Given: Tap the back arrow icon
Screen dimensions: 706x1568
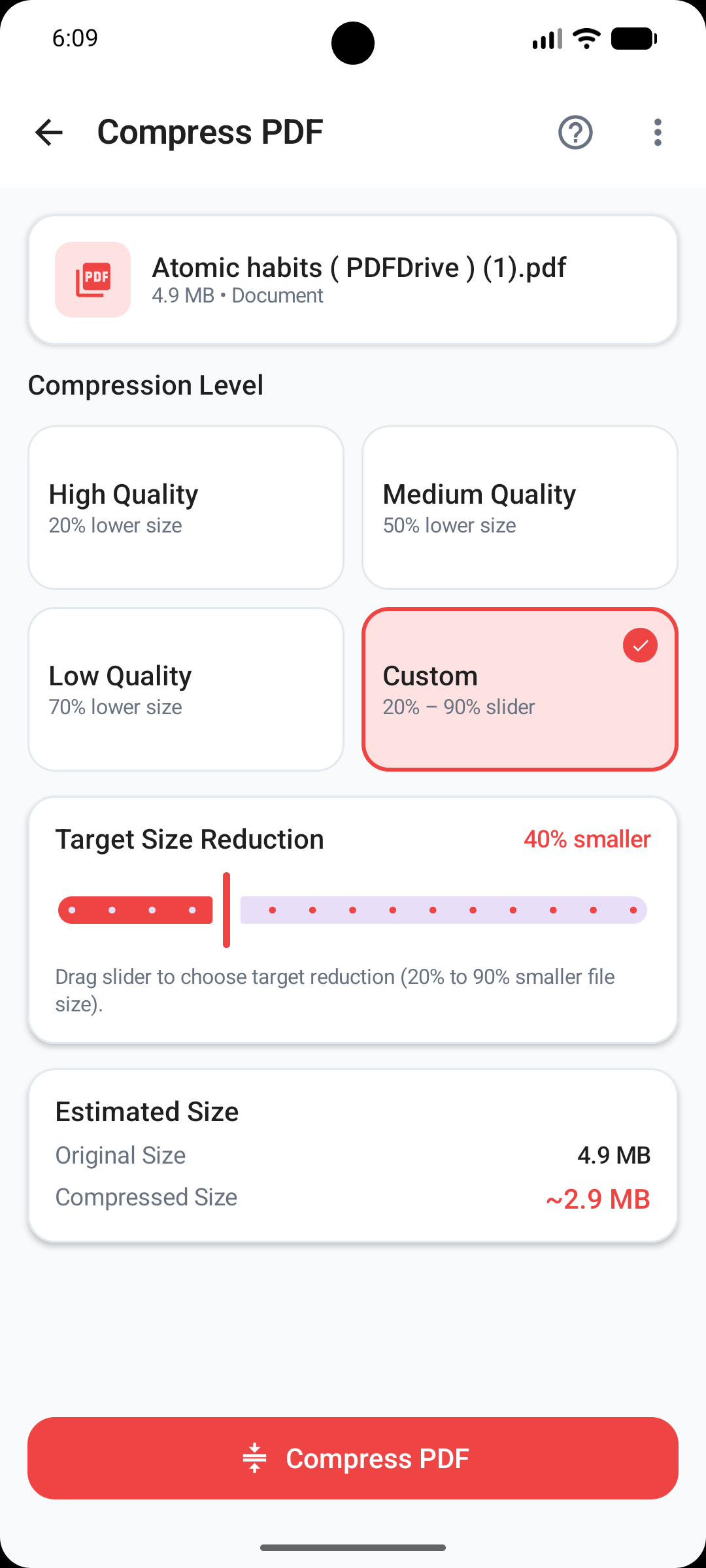Looking at the screenshot, I should pyautogui.click(x=49, y=132).
